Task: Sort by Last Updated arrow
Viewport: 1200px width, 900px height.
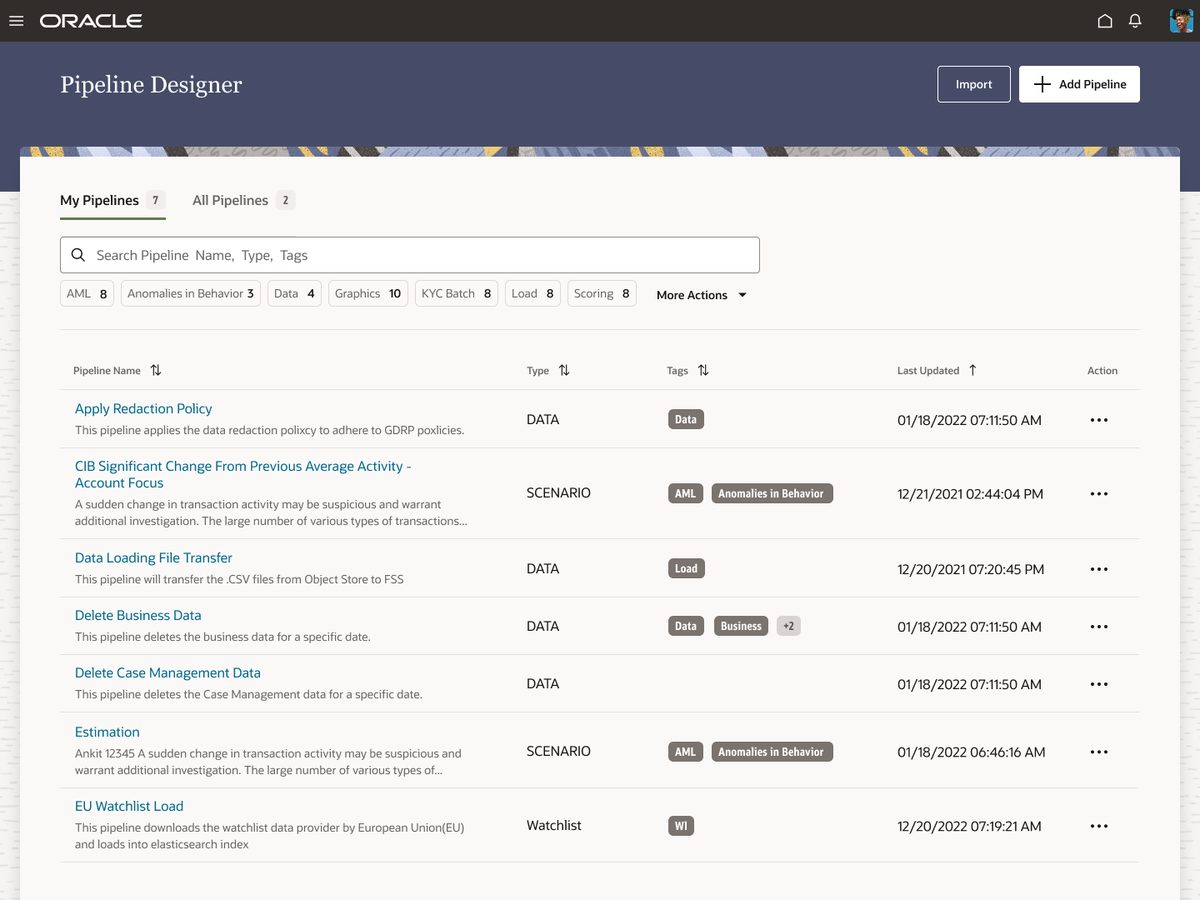Action: click(972, 370)
